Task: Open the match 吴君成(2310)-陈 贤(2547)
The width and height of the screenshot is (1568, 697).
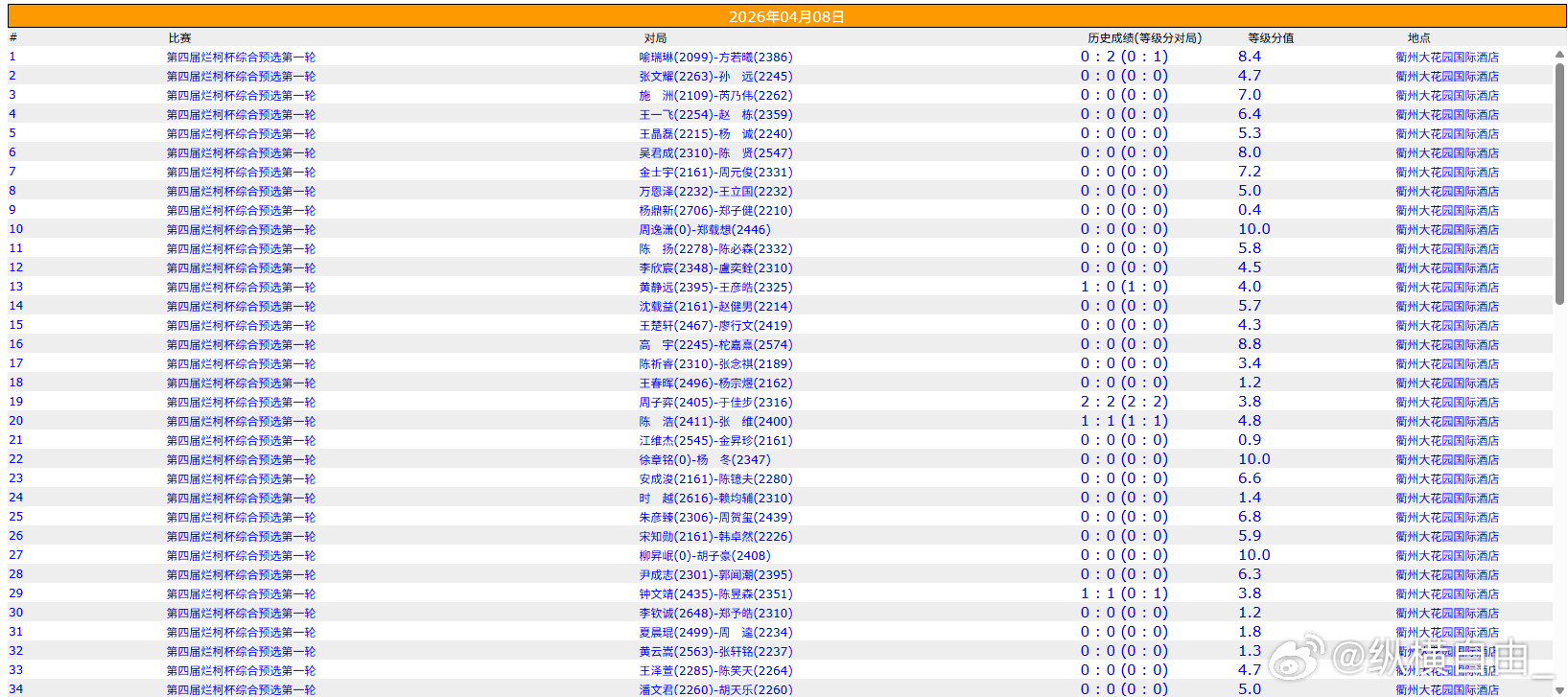Action: (x=715, y=153)
